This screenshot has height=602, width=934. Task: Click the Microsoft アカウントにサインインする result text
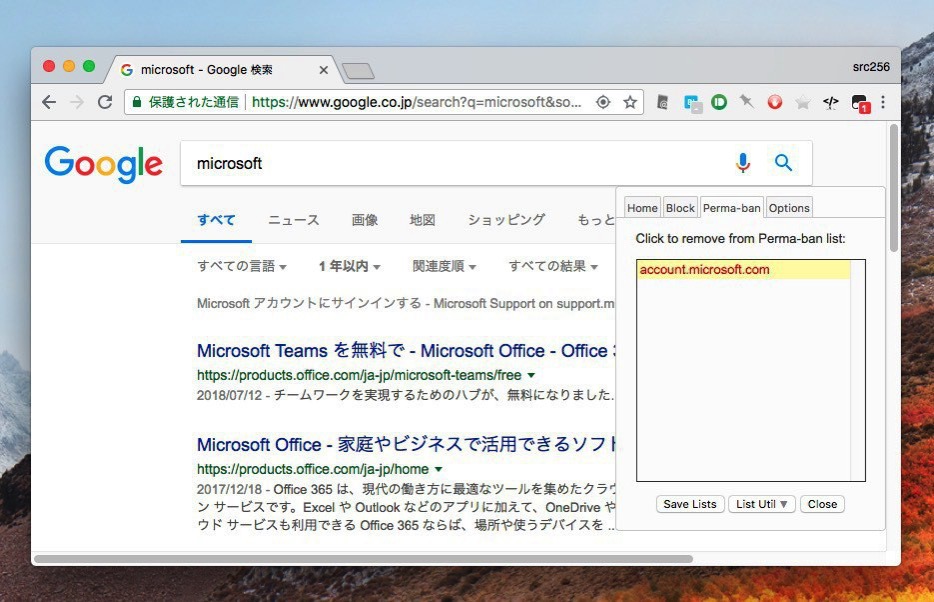tap(405, 303)
